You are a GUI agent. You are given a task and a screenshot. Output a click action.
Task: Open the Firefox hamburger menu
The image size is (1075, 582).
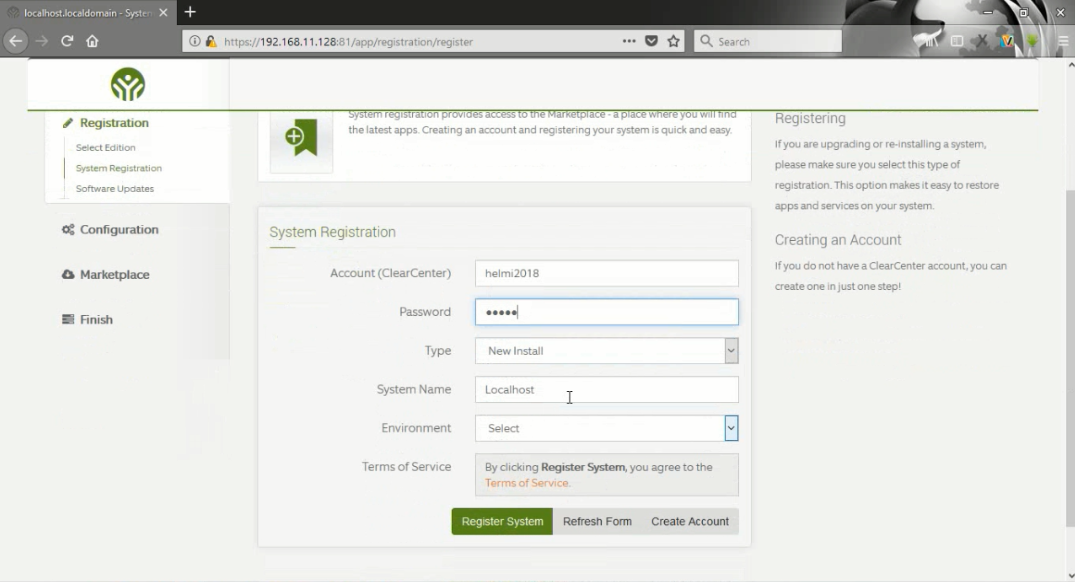(x=1063, y=41)
